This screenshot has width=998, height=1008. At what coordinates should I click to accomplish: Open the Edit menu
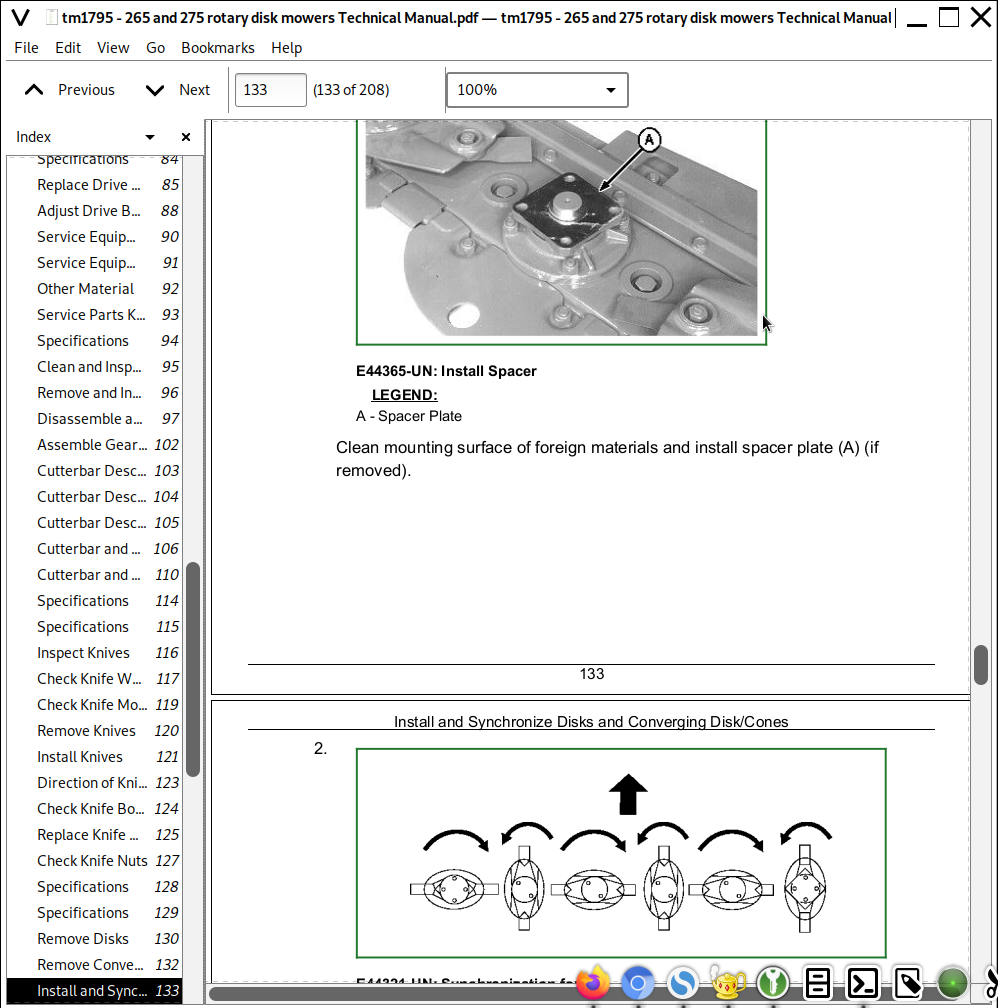coord(68,48)
